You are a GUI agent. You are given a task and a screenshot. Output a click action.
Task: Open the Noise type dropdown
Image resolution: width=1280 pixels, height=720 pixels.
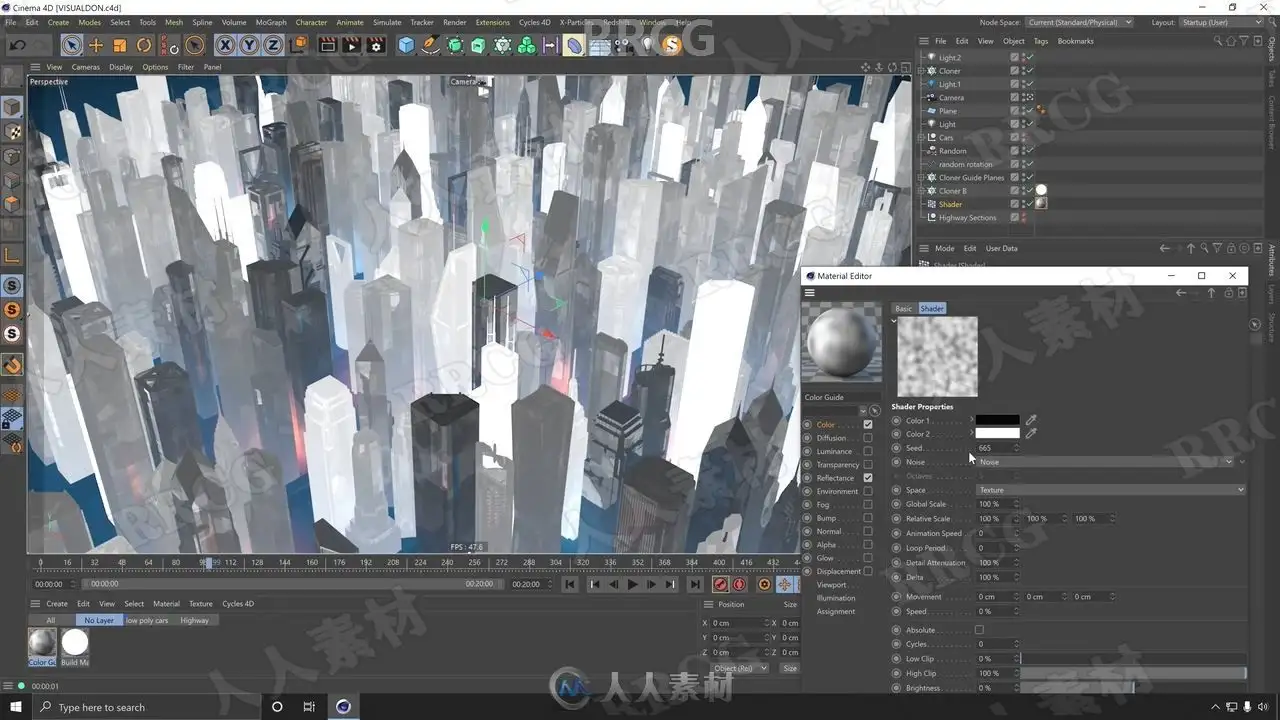(x=1105, y=462)
